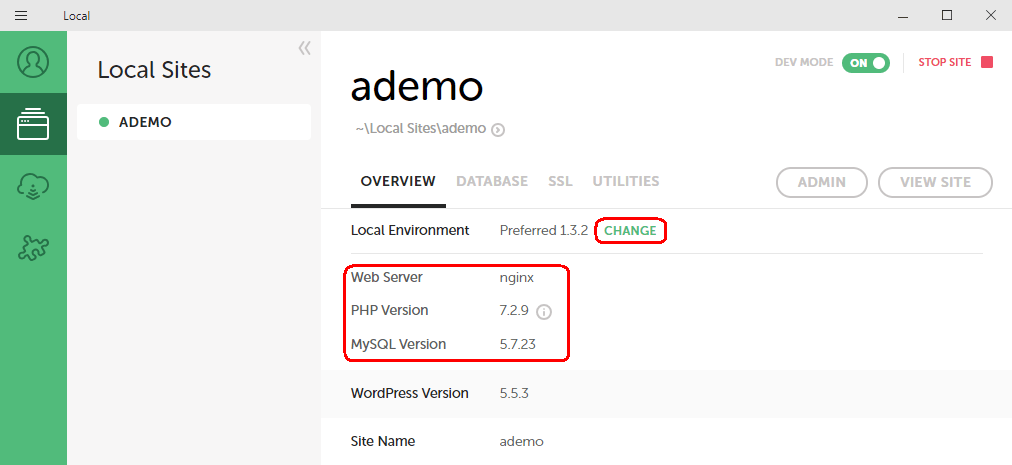
Task: Minimize the Local window
Action: [902, 16]
